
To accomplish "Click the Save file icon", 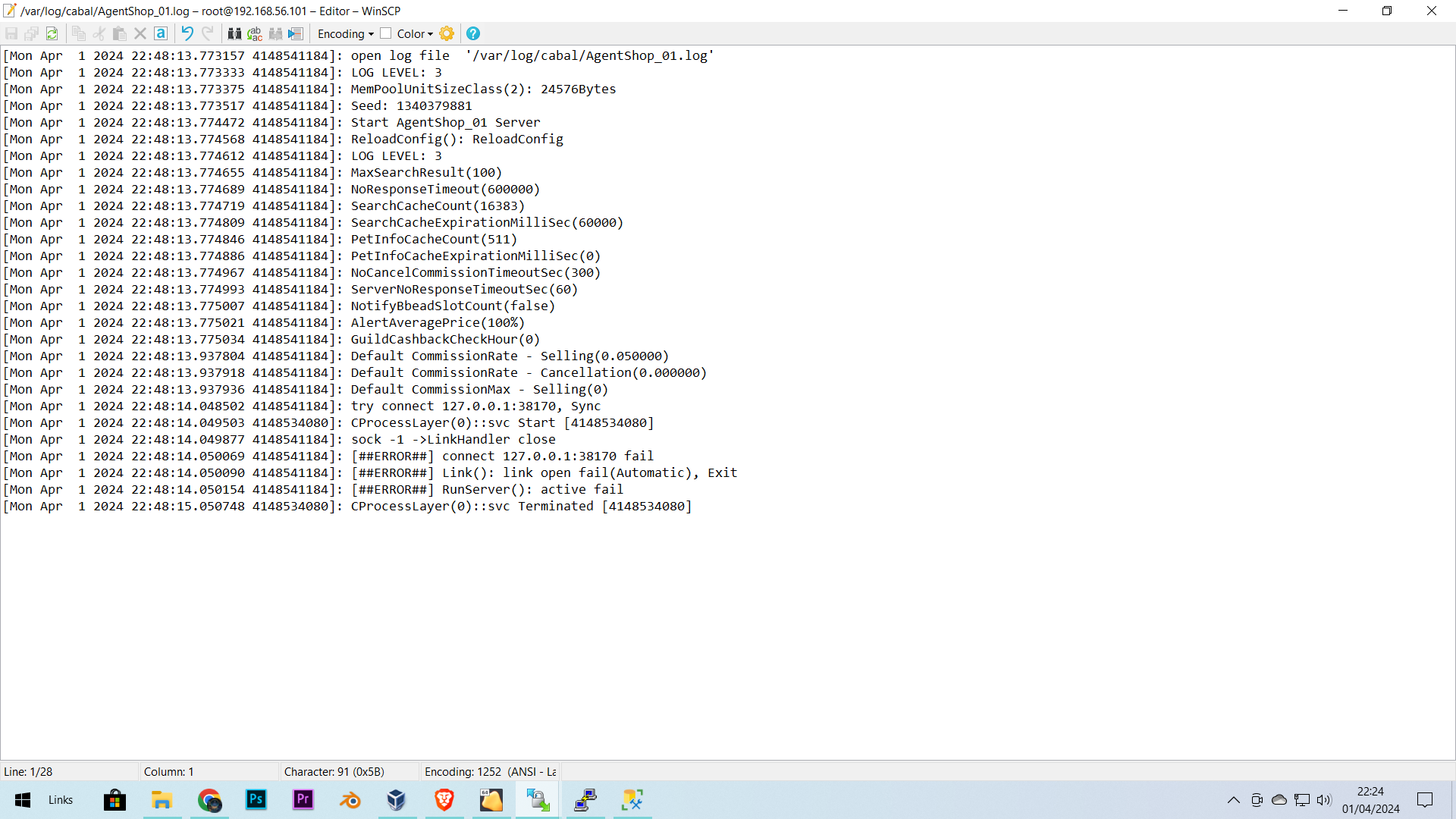I will click(x=11, y=33).
